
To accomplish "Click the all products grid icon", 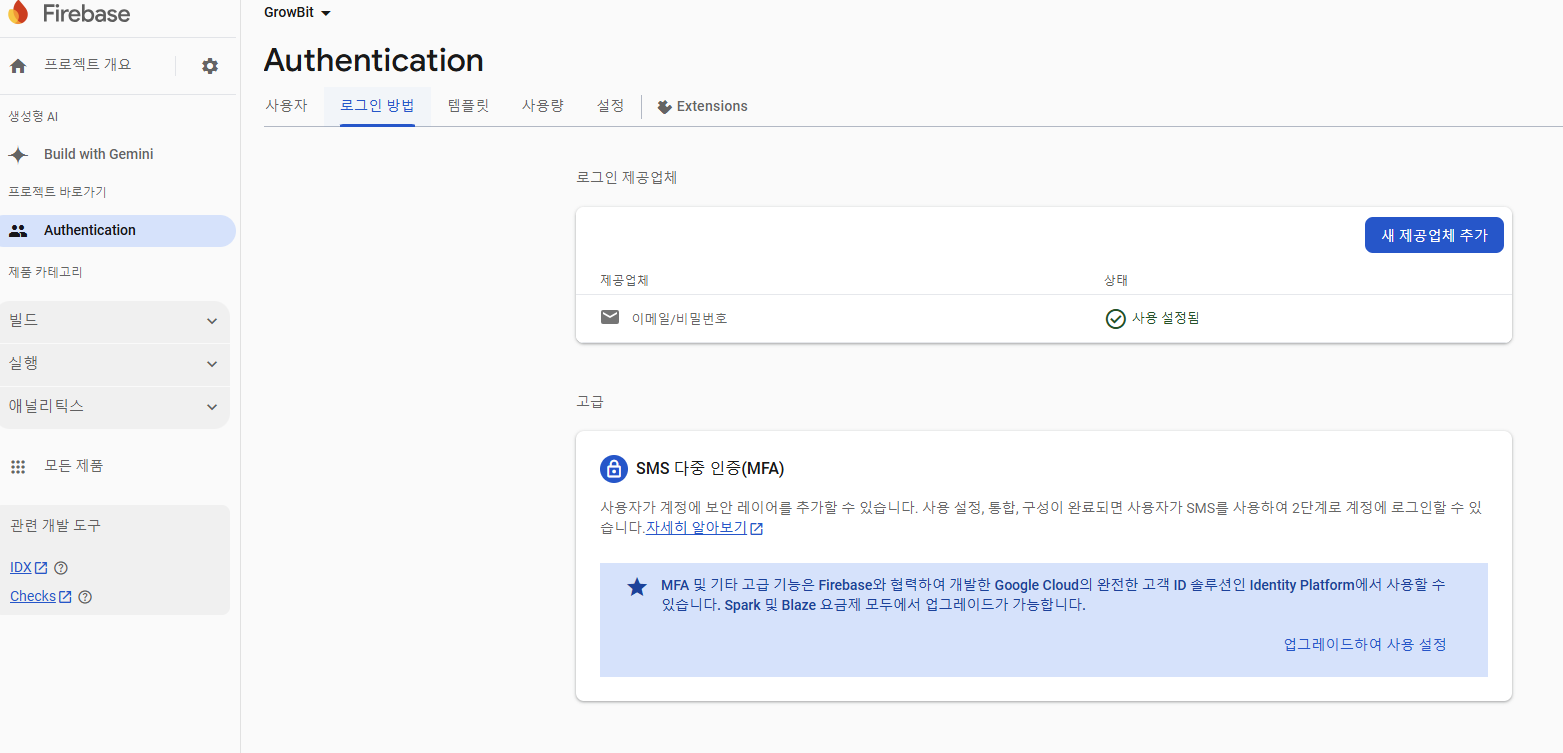I will 18,467.
